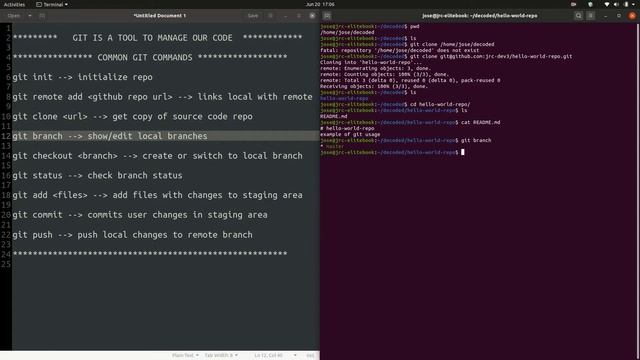Click the terminal vertical scrollbar
640x360 pixels.
point(638,191)
